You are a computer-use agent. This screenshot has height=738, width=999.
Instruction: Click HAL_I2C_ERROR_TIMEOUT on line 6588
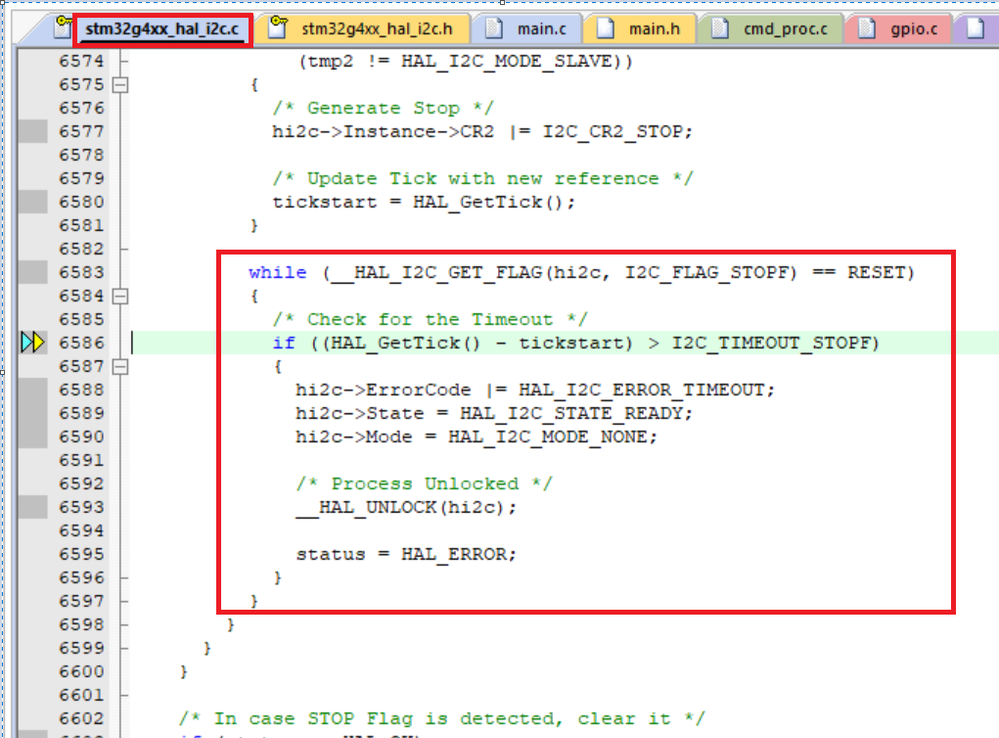[x=640, y=390]
